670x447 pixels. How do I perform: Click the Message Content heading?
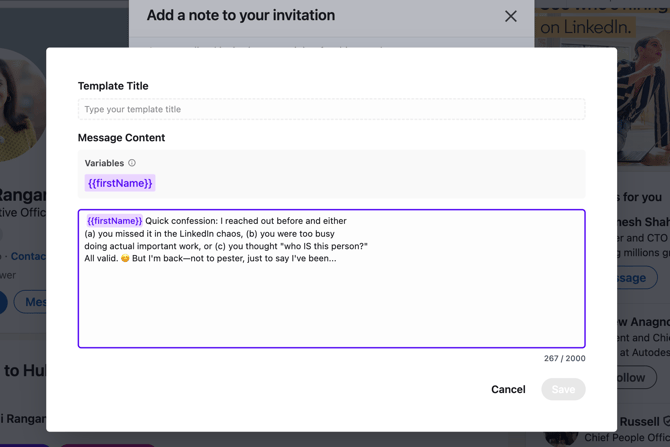pyautogui.click(x=121, y=138)
